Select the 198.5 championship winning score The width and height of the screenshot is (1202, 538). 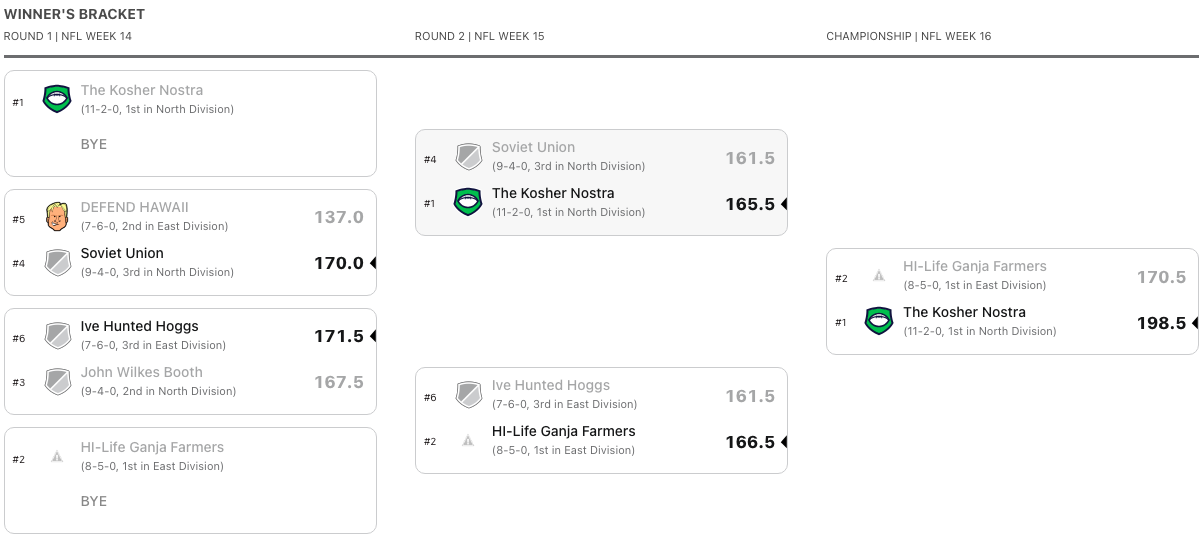coord(1161,323)
